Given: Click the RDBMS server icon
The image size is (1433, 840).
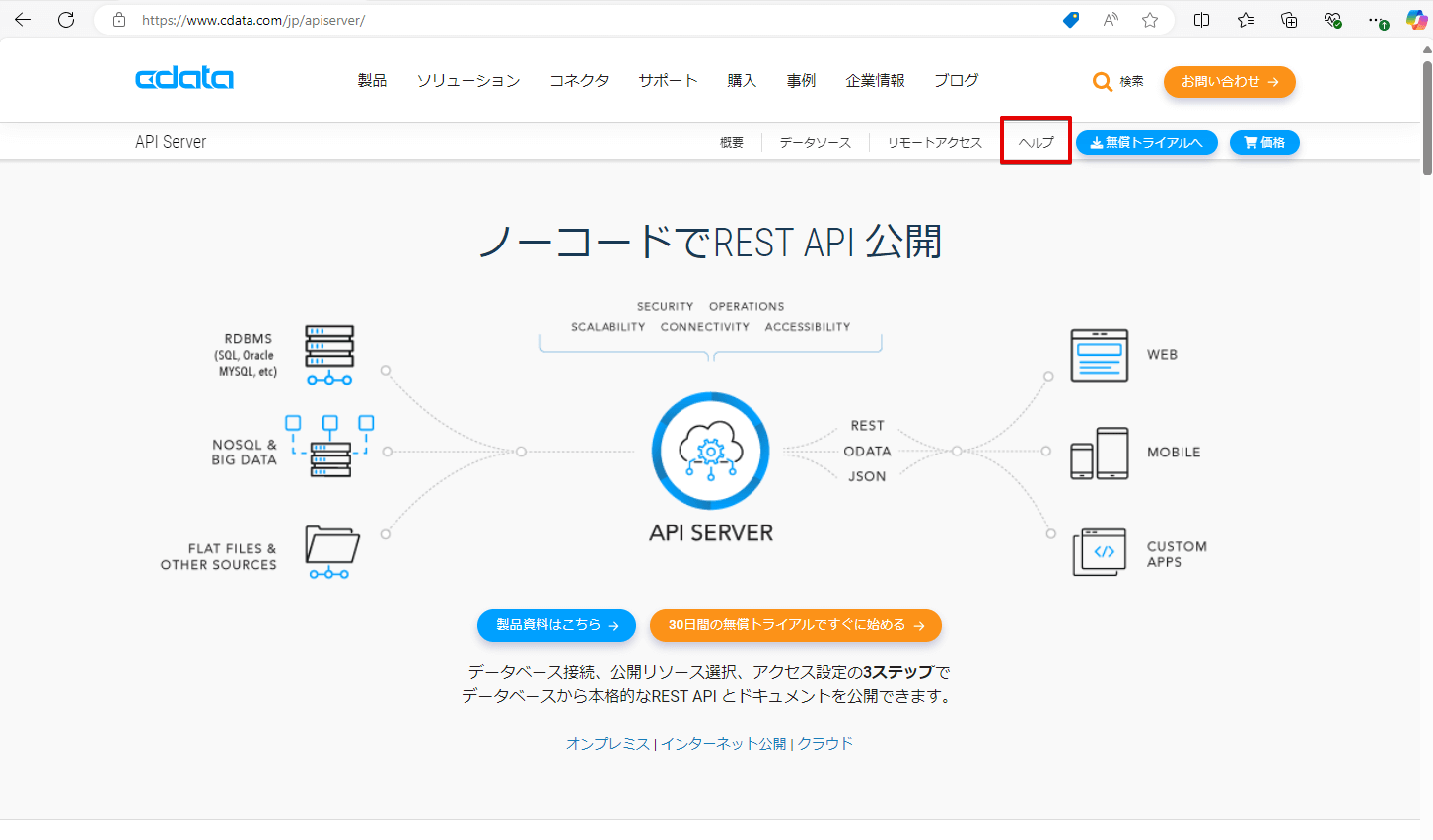Looking at the screenshot, I should pyautogui.click(x=329, y=355).
